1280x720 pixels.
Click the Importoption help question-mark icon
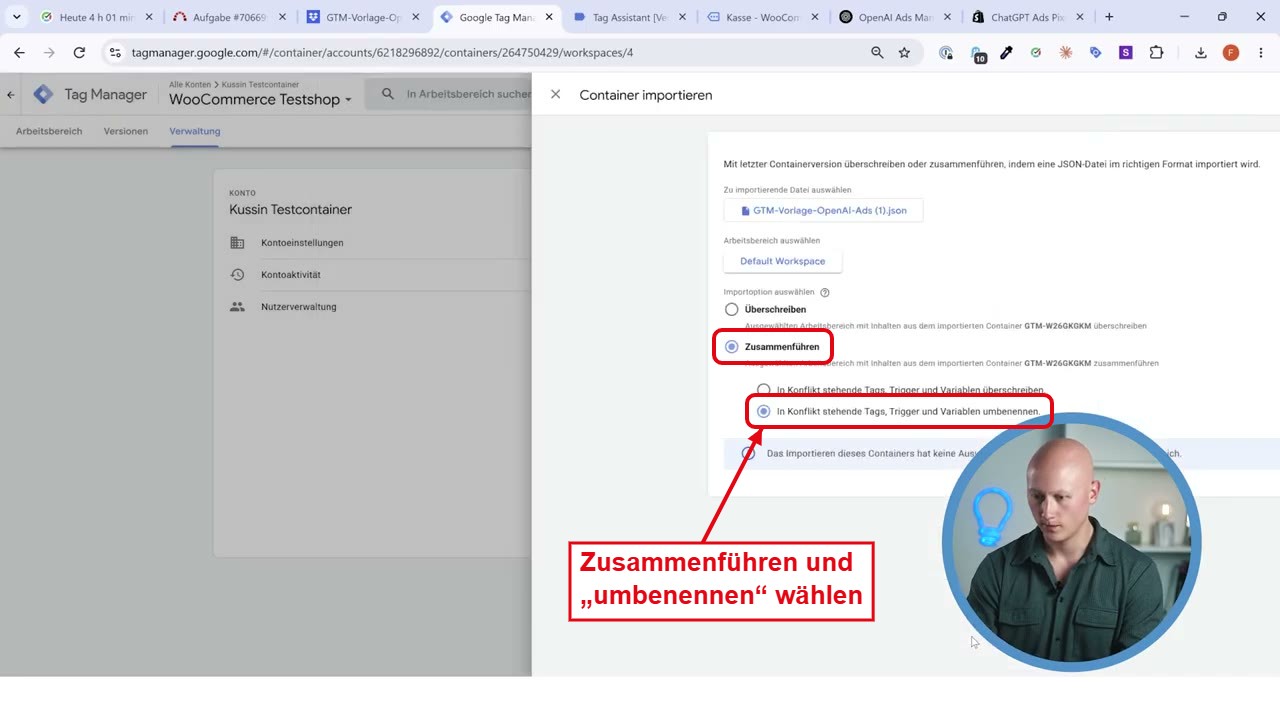tap(825, 293)
